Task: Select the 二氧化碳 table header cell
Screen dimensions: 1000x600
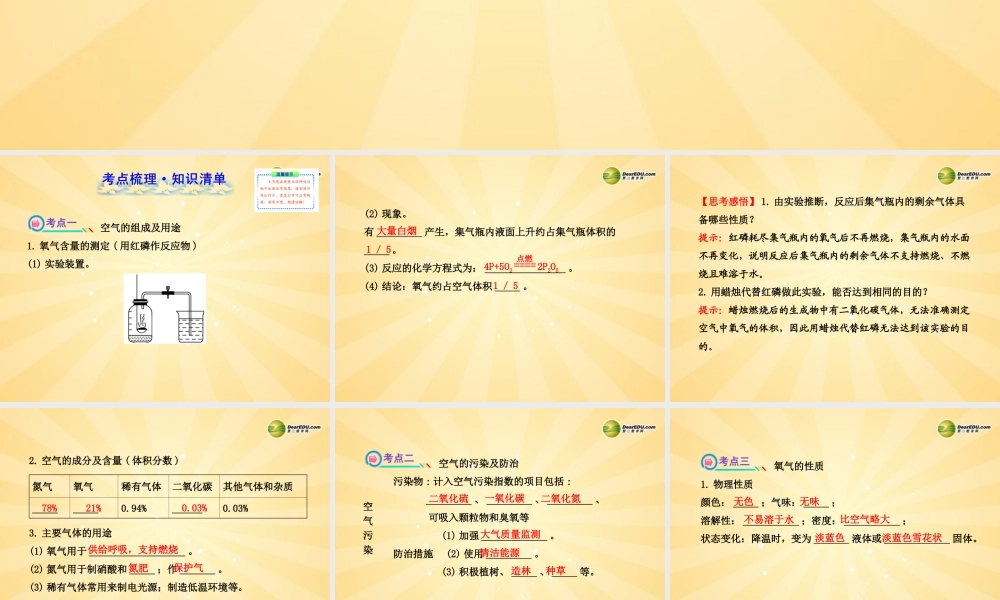Action: click(x=194, y=487)
